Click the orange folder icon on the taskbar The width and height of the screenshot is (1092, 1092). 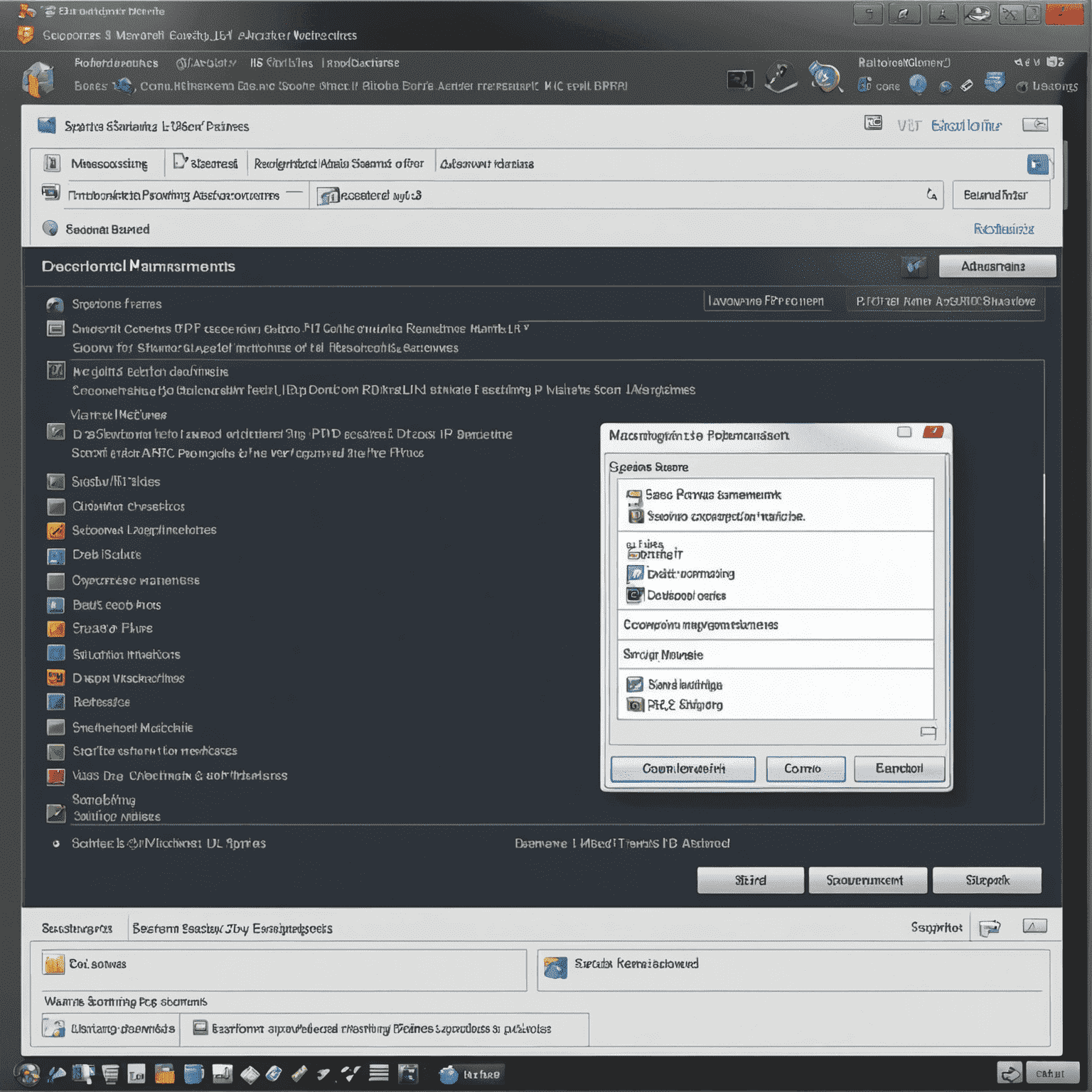point(165,1074)
